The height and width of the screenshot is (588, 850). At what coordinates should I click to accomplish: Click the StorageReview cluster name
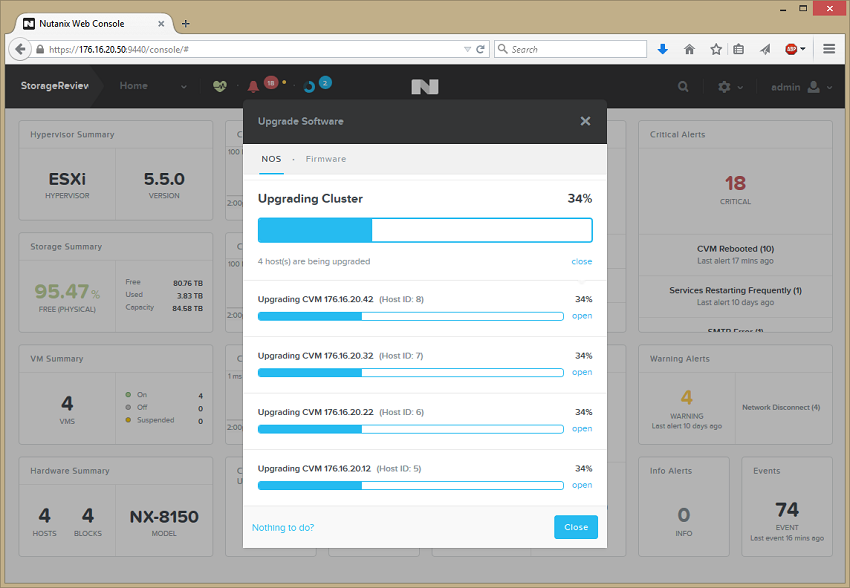pyautogui.click(x=55, y=86)
